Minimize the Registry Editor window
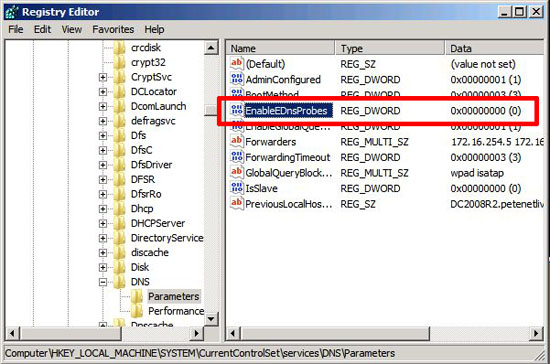 click(x=504, y=12)
